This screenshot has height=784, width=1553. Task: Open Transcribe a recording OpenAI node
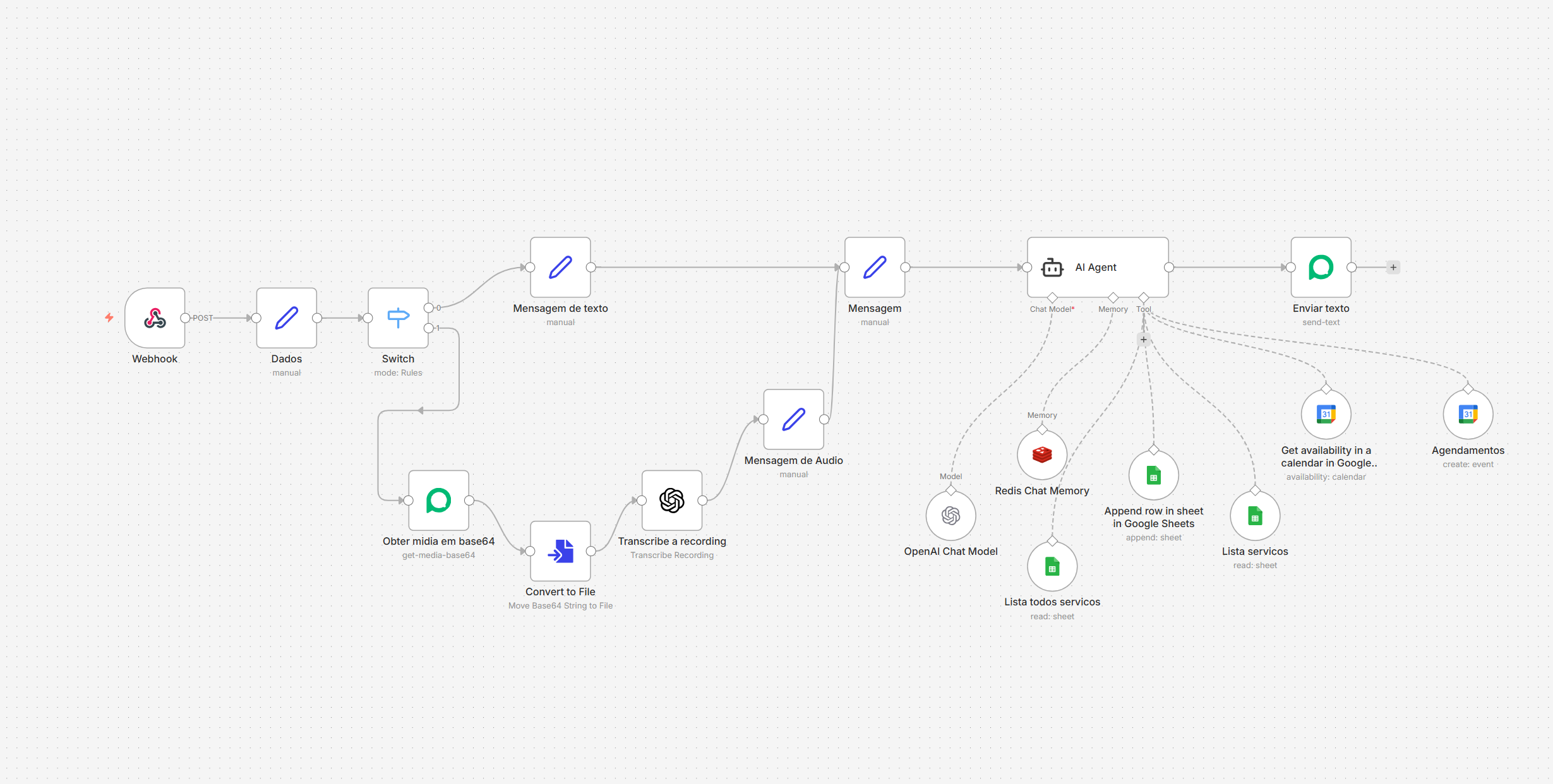coord(671,501)
